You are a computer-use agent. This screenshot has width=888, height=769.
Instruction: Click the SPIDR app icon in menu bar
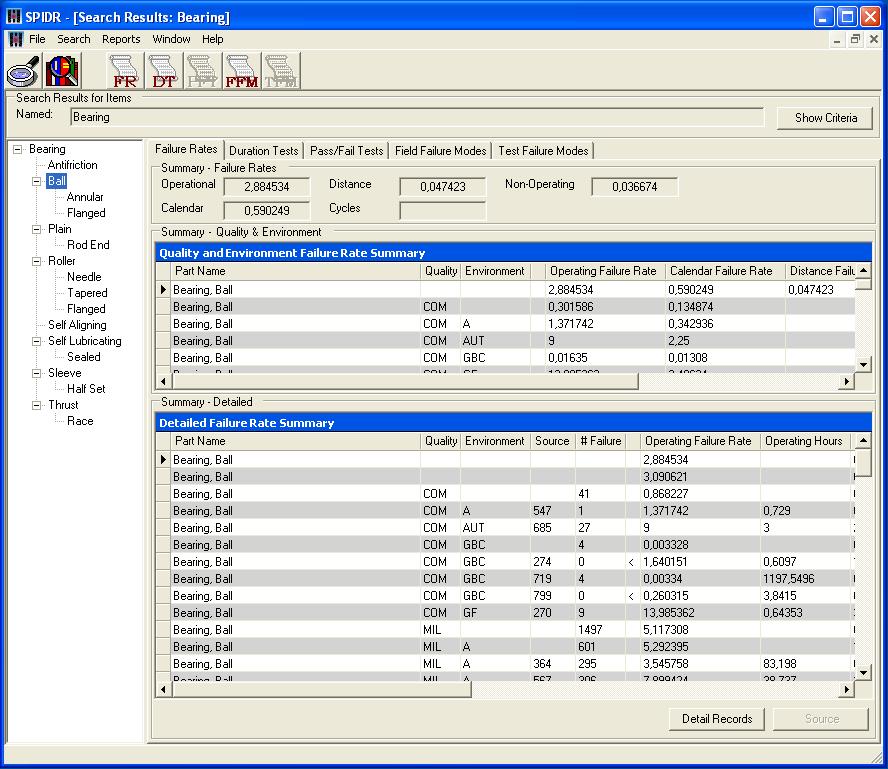pos(16,39)
